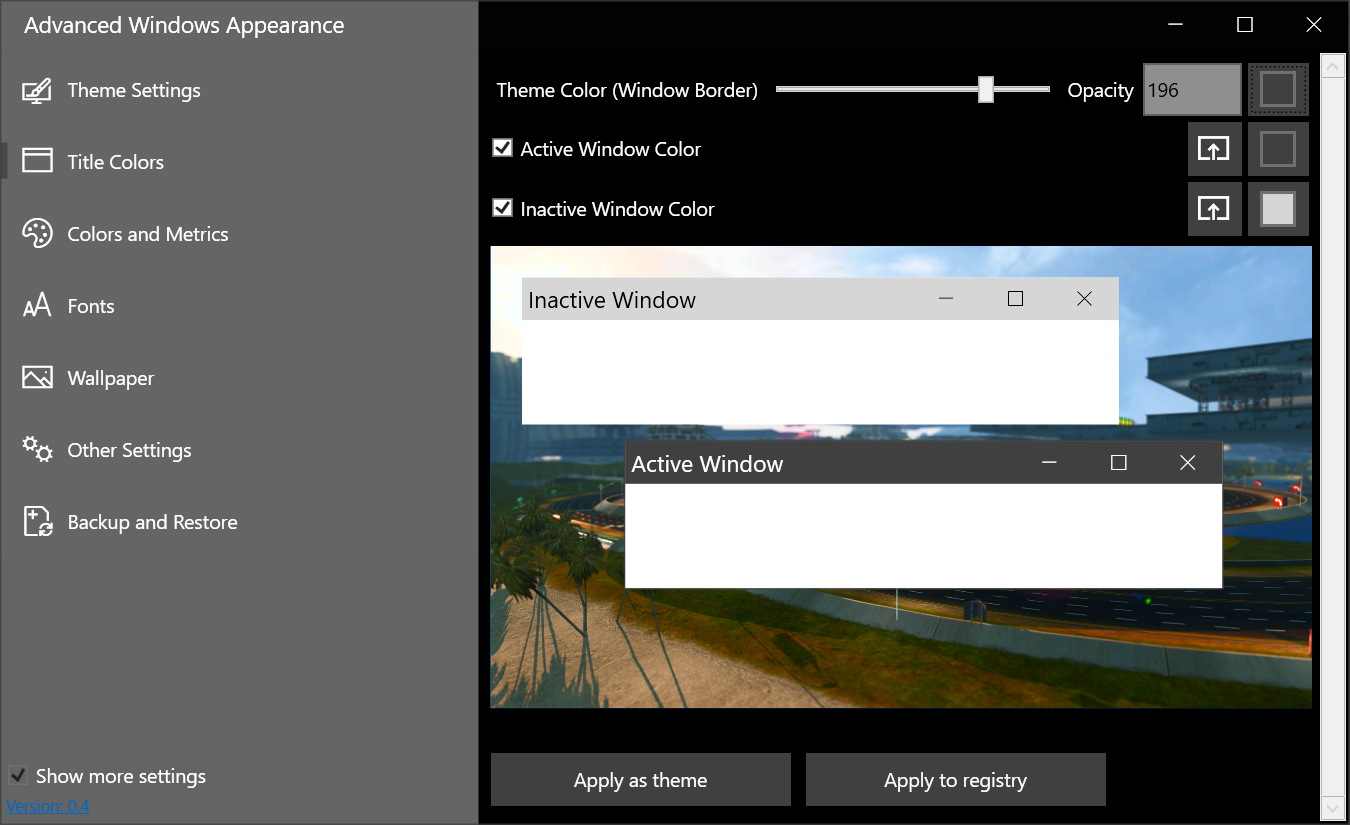Open the Version 0.4 link
The height and width of the screenshot is (825, 1350).
coord(48,806)
